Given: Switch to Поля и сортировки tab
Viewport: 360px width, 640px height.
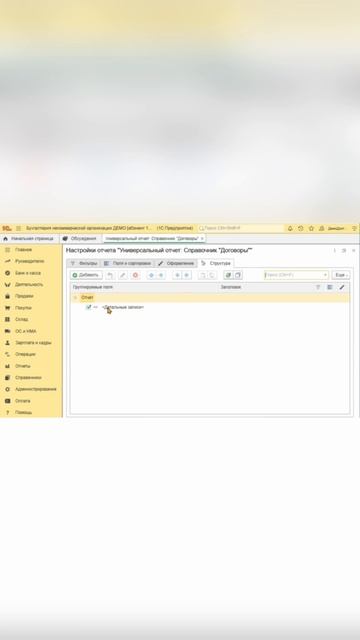Looking at the screenshot, I should pyautogui.click(x=128, y=263).
